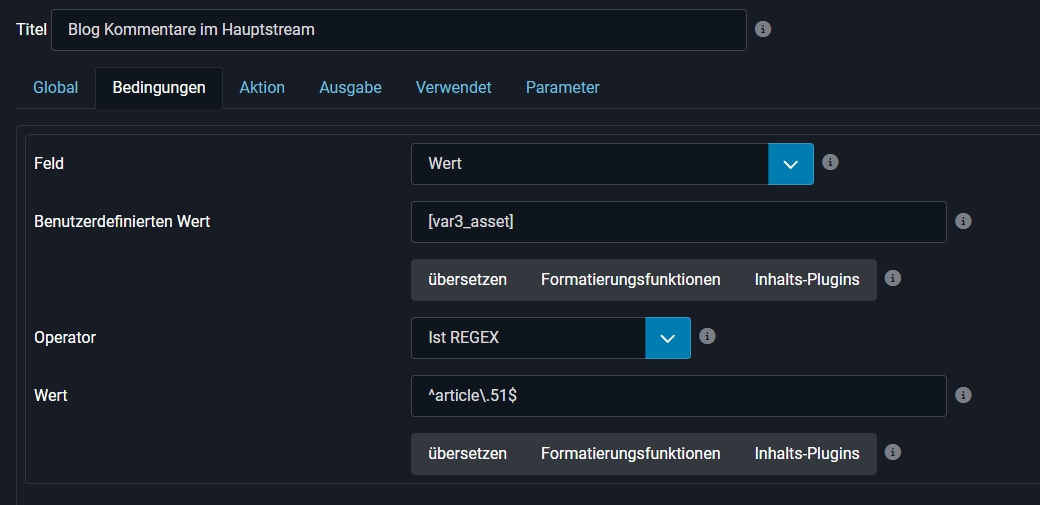
Task: Click info icon after upper Inhalts-Plugins button
Action: pos(893,278)
